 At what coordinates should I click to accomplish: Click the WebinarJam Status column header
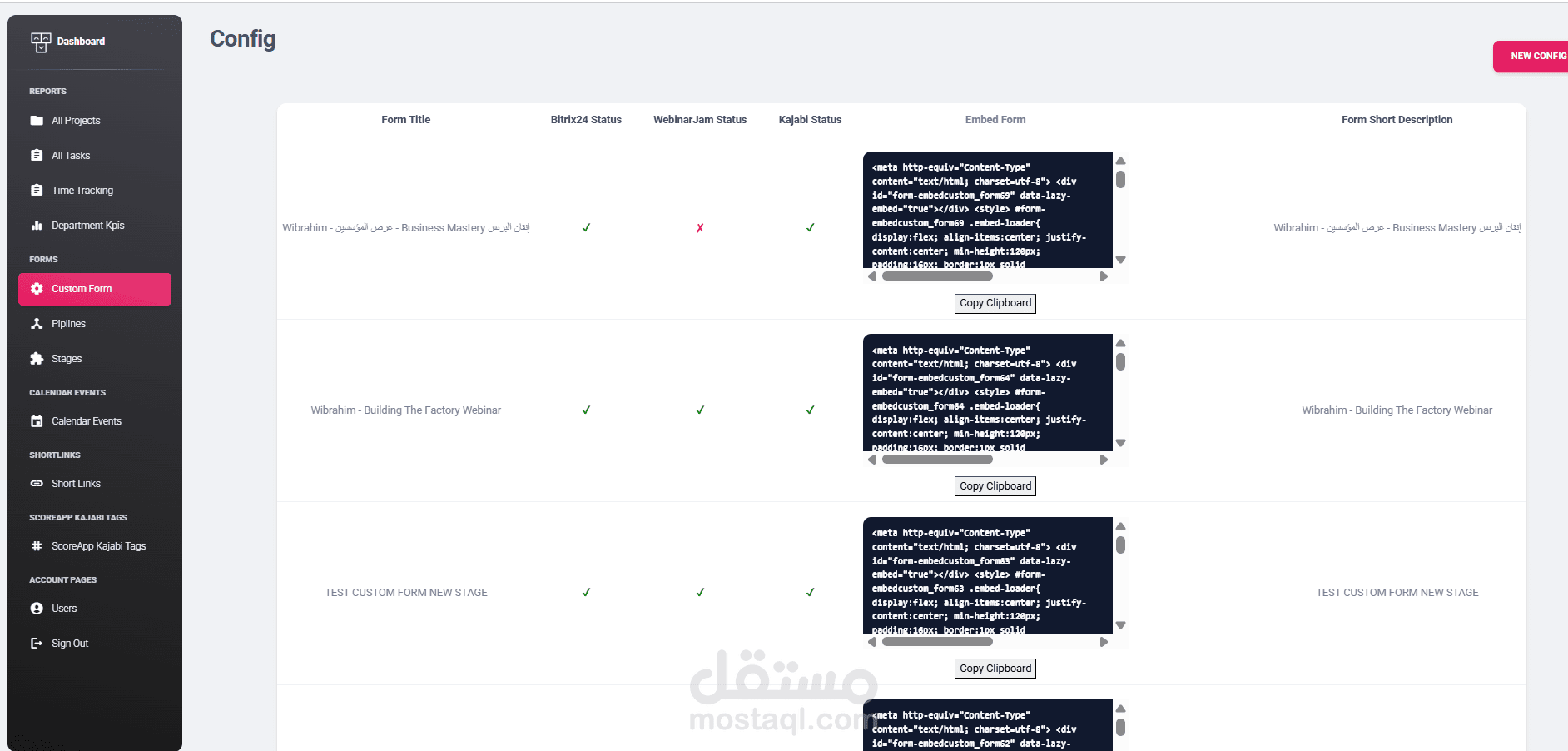point(700,120)
